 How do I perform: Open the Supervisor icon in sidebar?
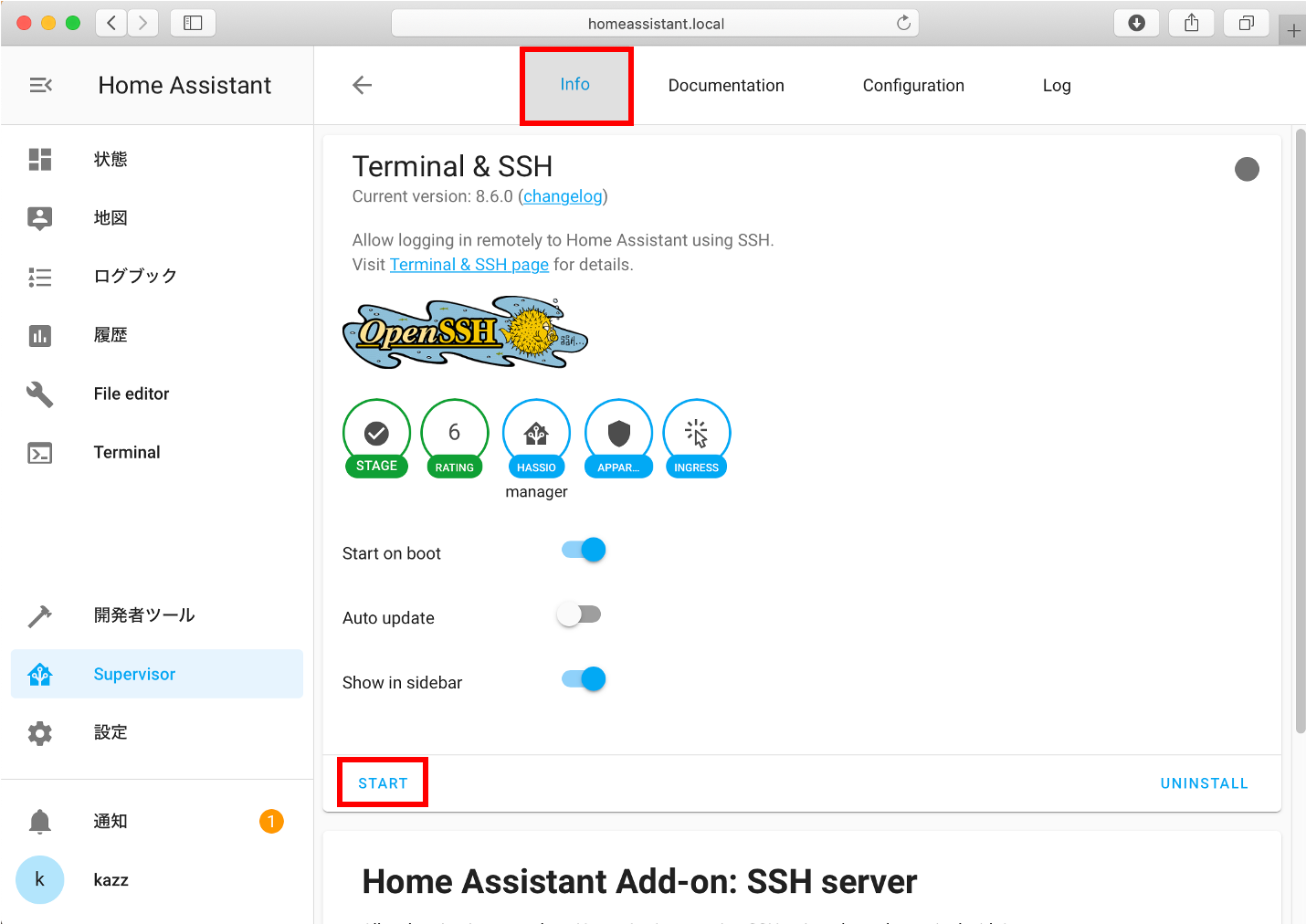40,675
